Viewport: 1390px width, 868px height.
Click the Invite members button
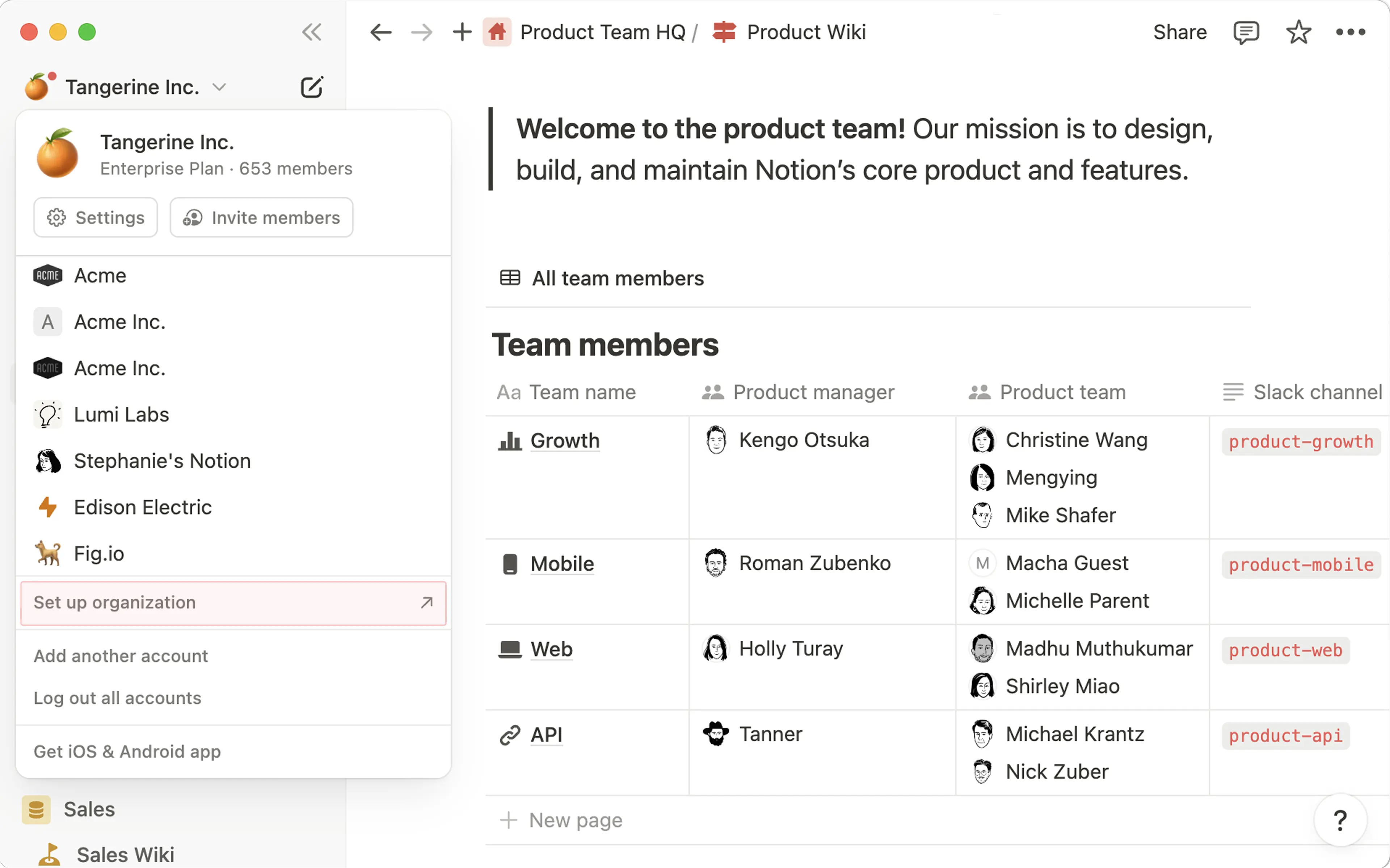coord(261,217)
